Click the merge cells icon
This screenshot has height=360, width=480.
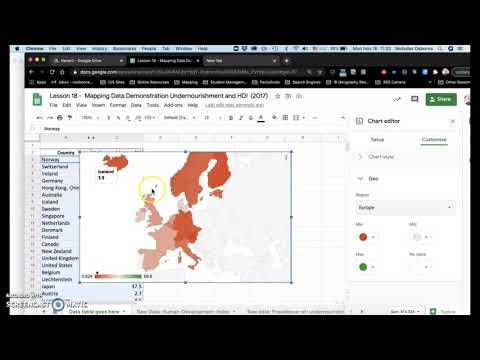tap(296, 117)
